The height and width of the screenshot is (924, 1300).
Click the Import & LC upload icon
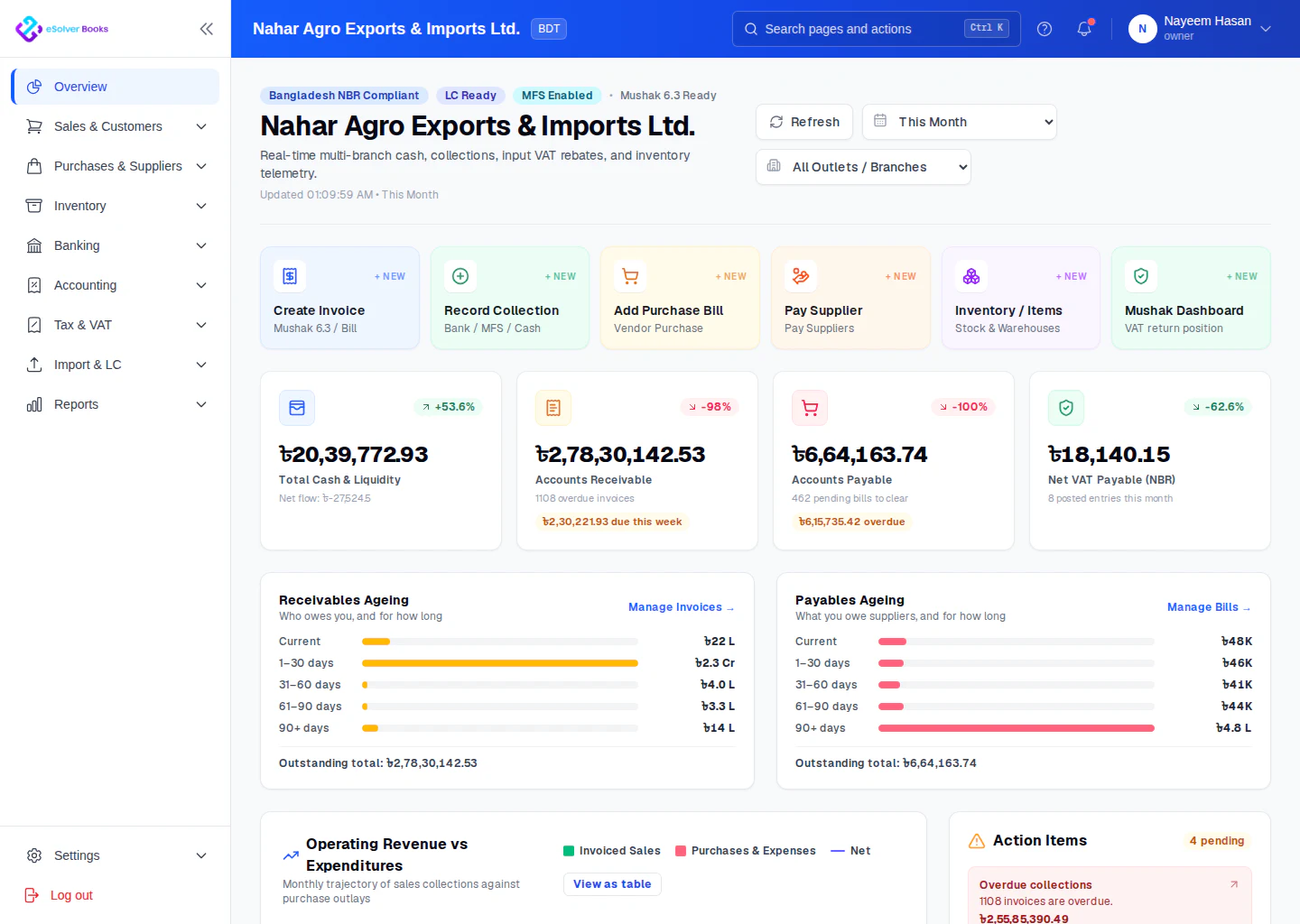click(x=34, y=365)
